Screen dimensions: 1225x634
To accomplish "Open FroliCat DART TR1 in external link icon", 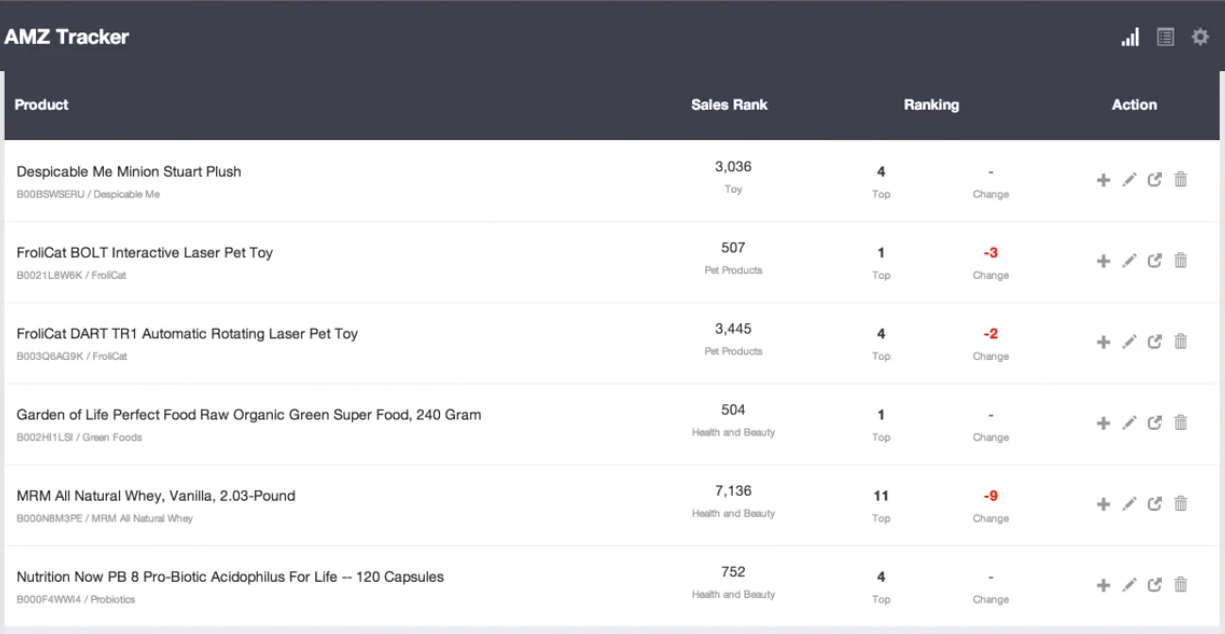I will click(1155, 342).
